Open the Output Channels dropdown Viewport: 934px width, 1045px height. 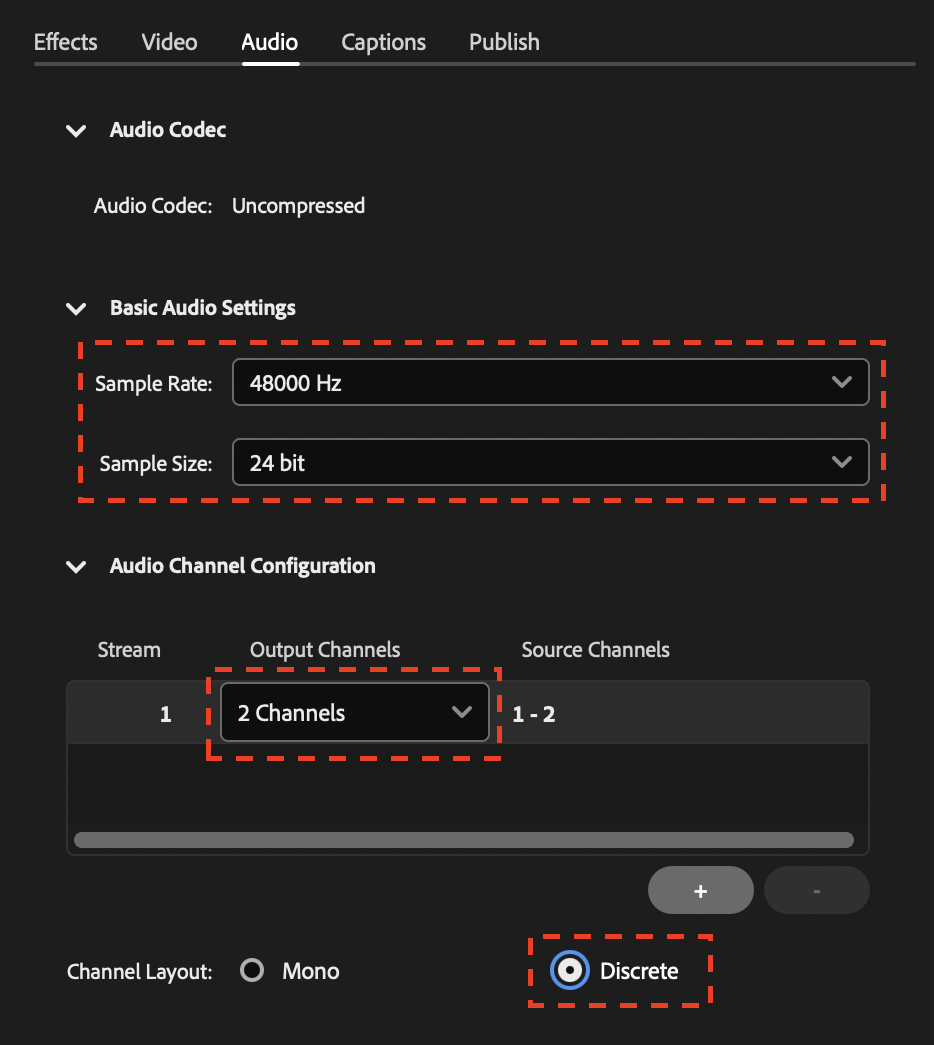355,712
